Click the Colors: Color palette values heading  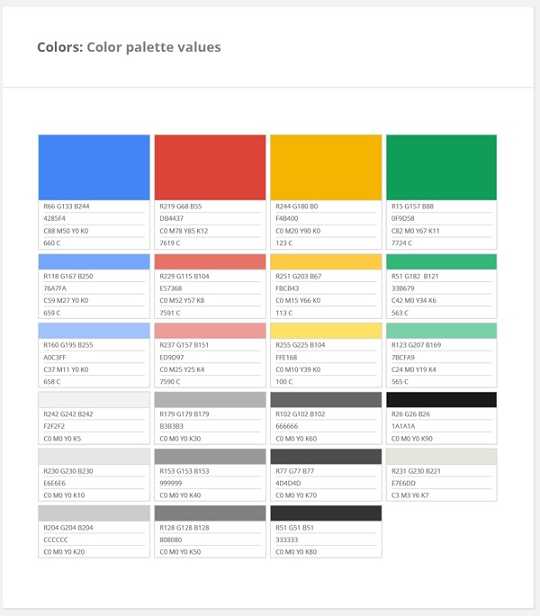click(x=129, y=47)
